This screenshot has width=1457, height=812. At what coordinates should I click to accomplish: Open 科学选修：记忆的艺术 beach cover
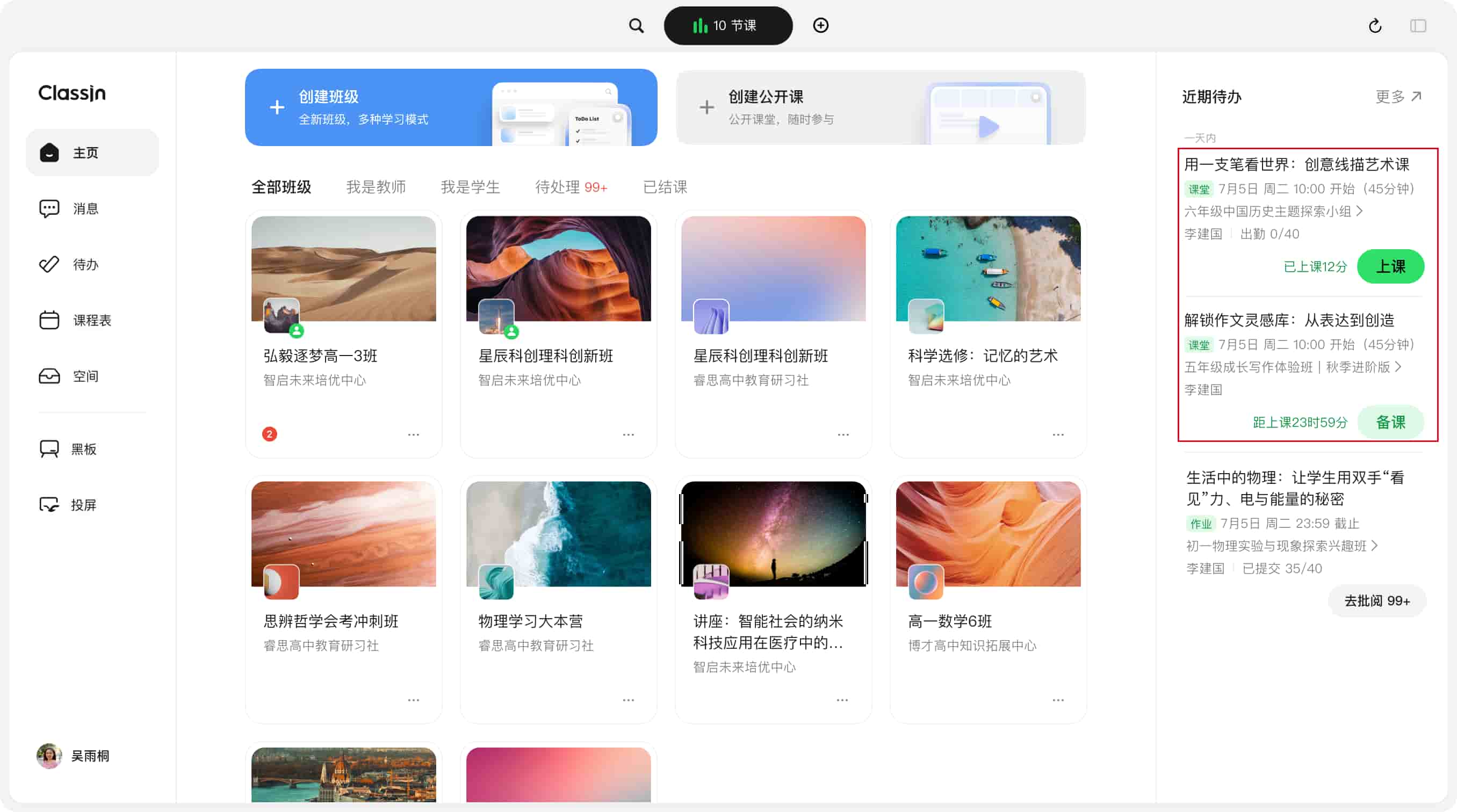click(988, 269)
